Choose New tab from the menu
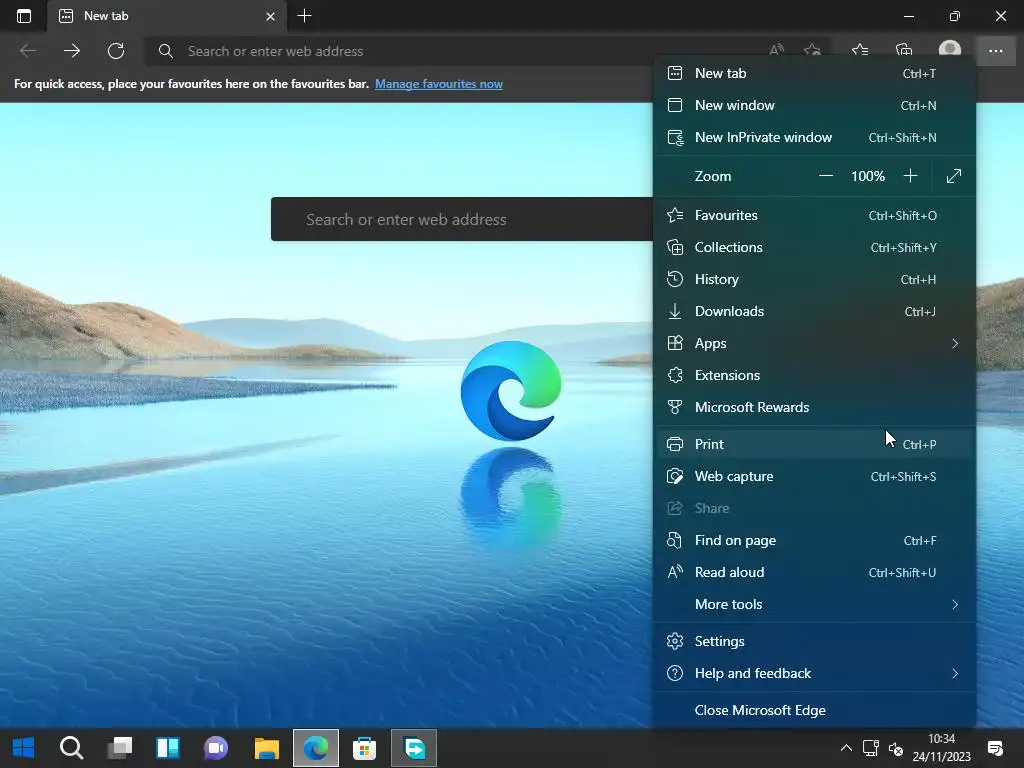The image size is (1024, 768). 814,73
